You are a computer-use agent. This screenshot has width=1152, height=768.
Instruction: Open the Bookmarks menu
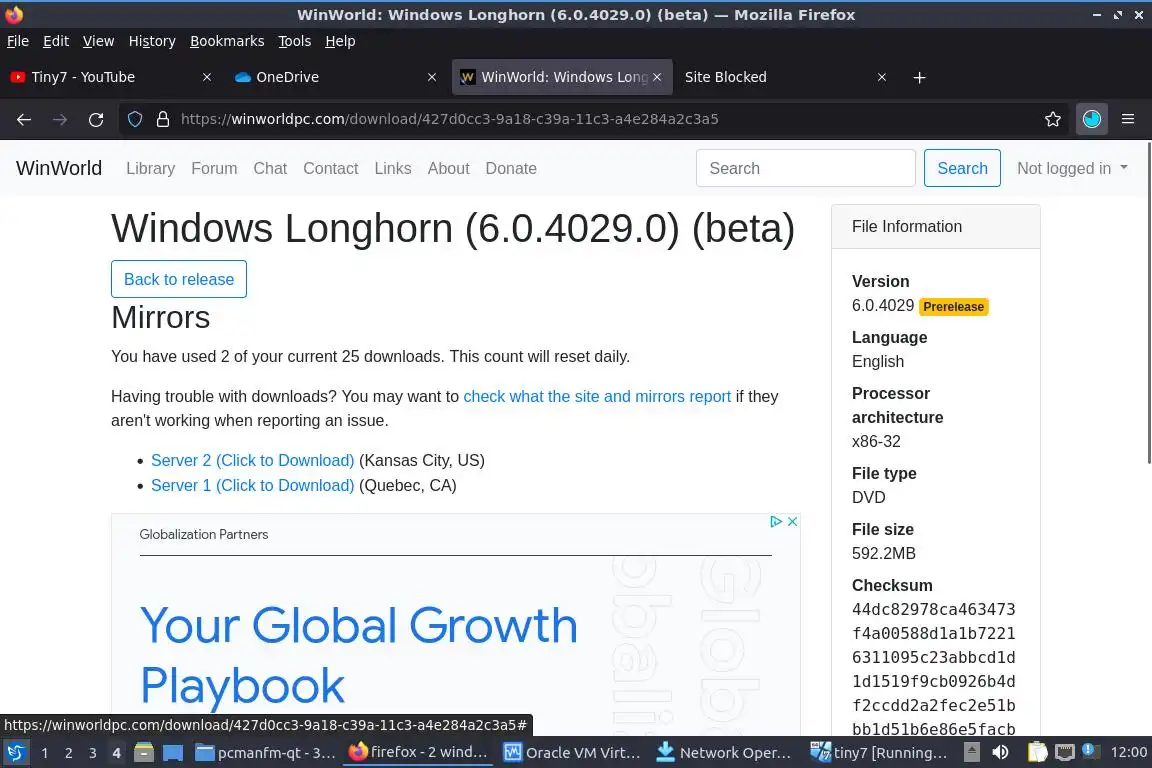pos(227,41)
